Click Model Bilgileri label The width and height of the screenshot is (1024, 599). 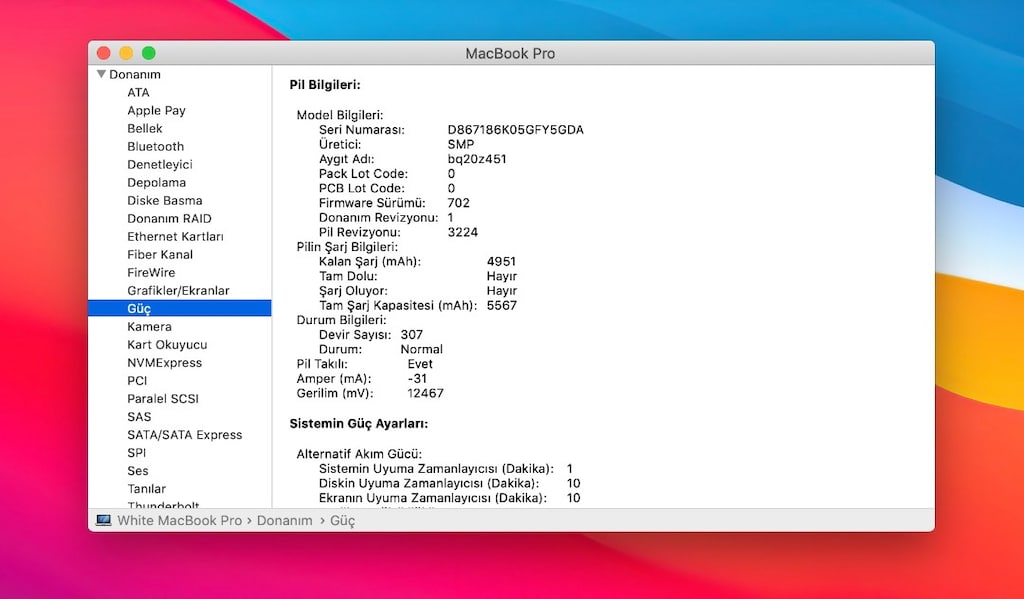(x=340, y=115)
